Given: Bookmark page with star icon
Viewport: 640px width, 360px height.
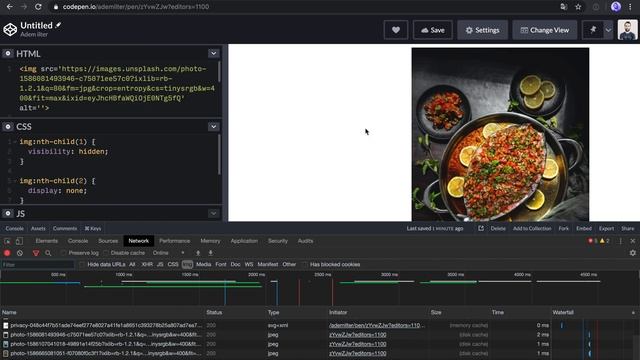Looking at the screenshot, I should 578,7.
